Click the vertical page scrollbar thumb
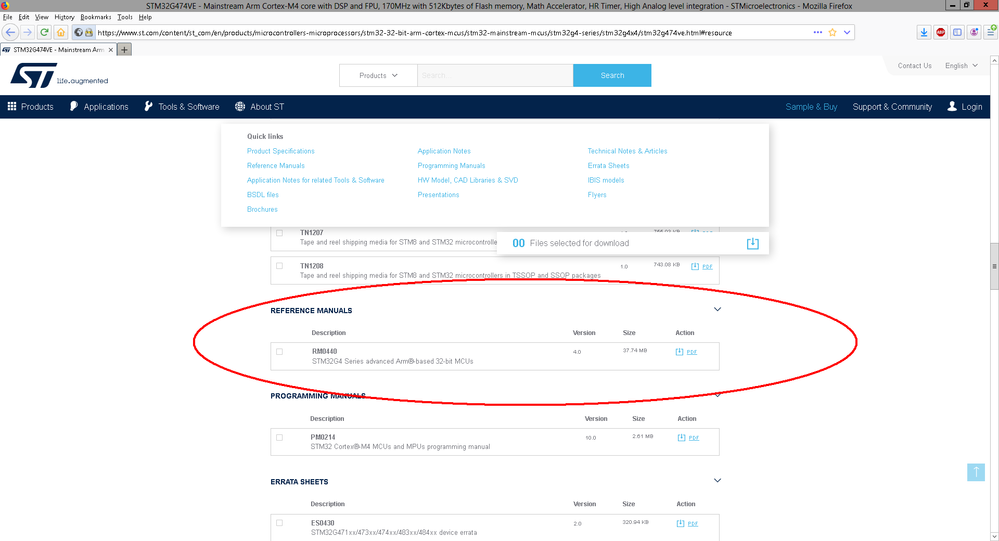This screenshot has width=999, height=541. (x=994, y=266)
